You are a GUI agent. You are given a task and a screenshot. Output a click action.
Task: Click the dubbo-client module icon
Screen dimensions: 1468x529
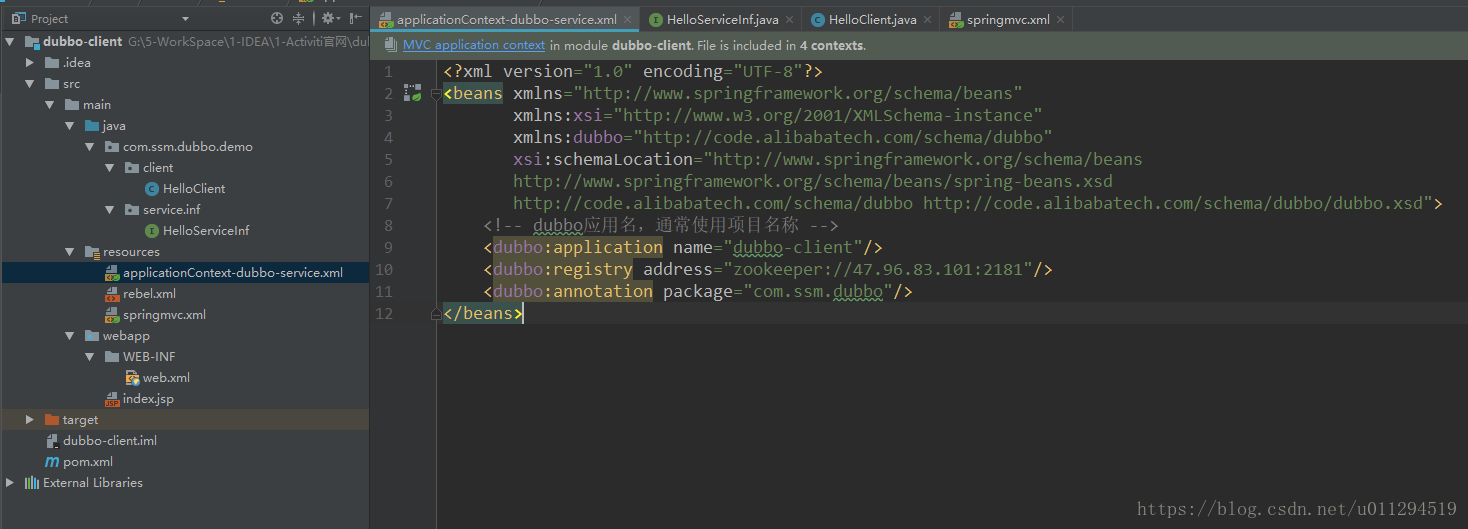(x=32, y=42)
